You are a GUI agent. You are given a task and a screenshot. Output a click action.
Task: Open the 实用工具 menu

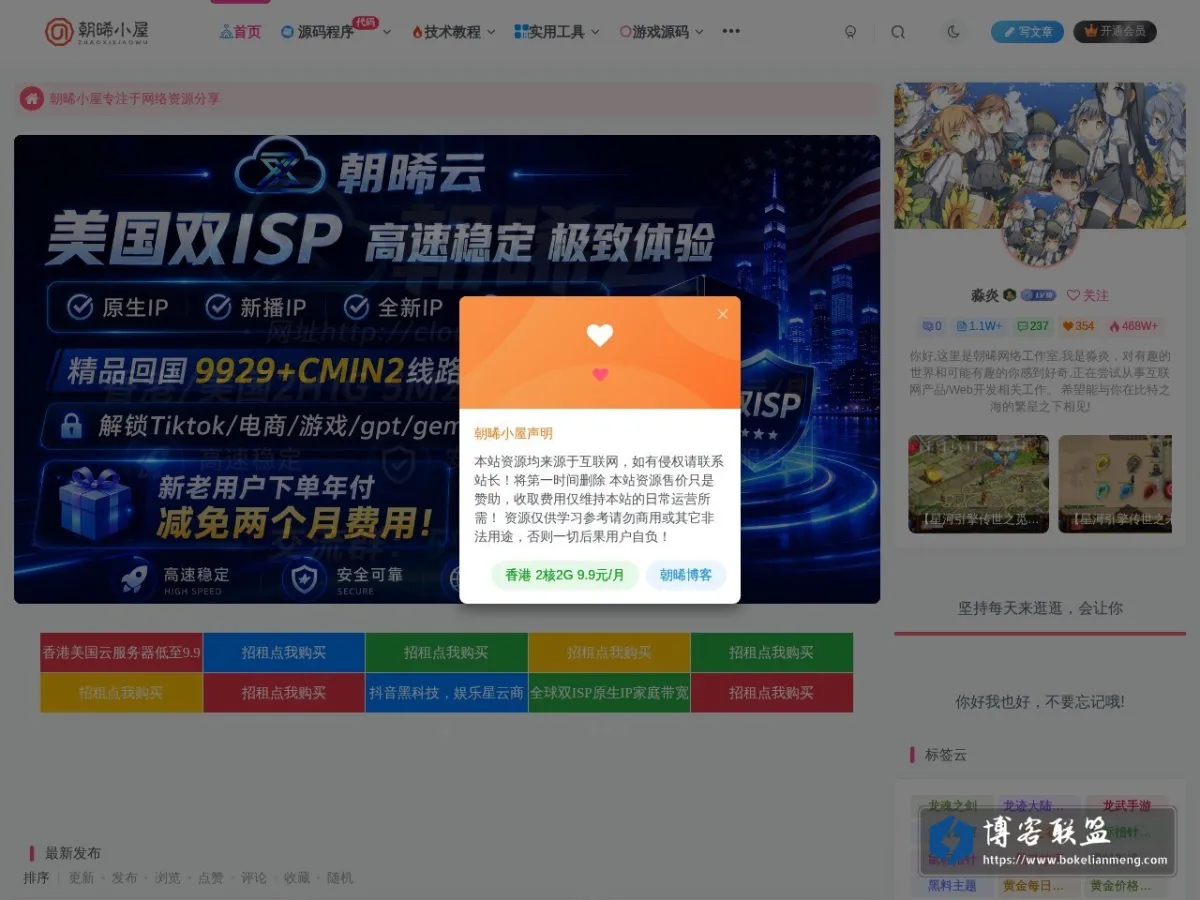coord(549,32)
